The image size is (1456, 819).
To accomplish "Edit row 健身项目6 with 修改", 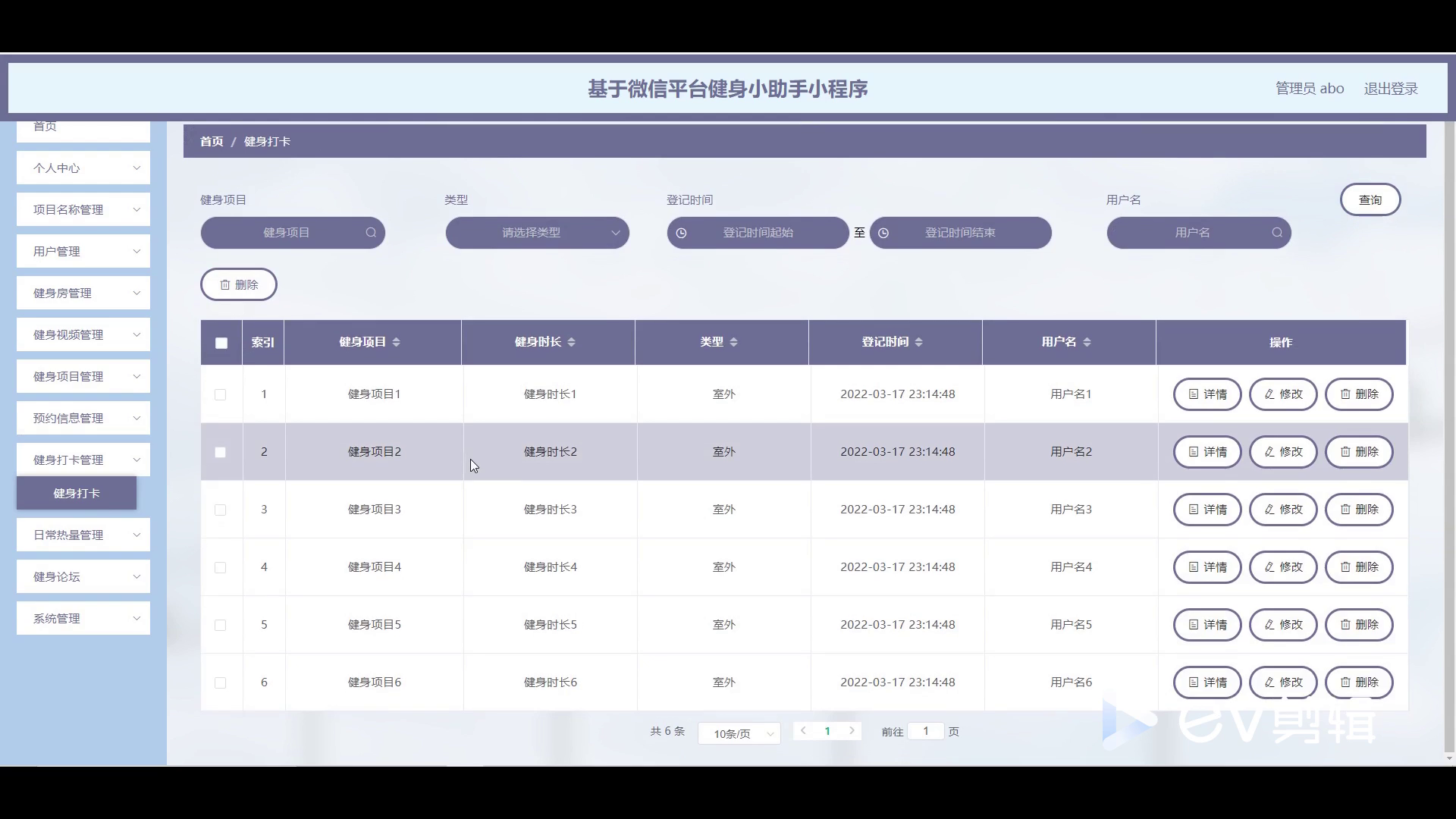I will (1283, 682).
